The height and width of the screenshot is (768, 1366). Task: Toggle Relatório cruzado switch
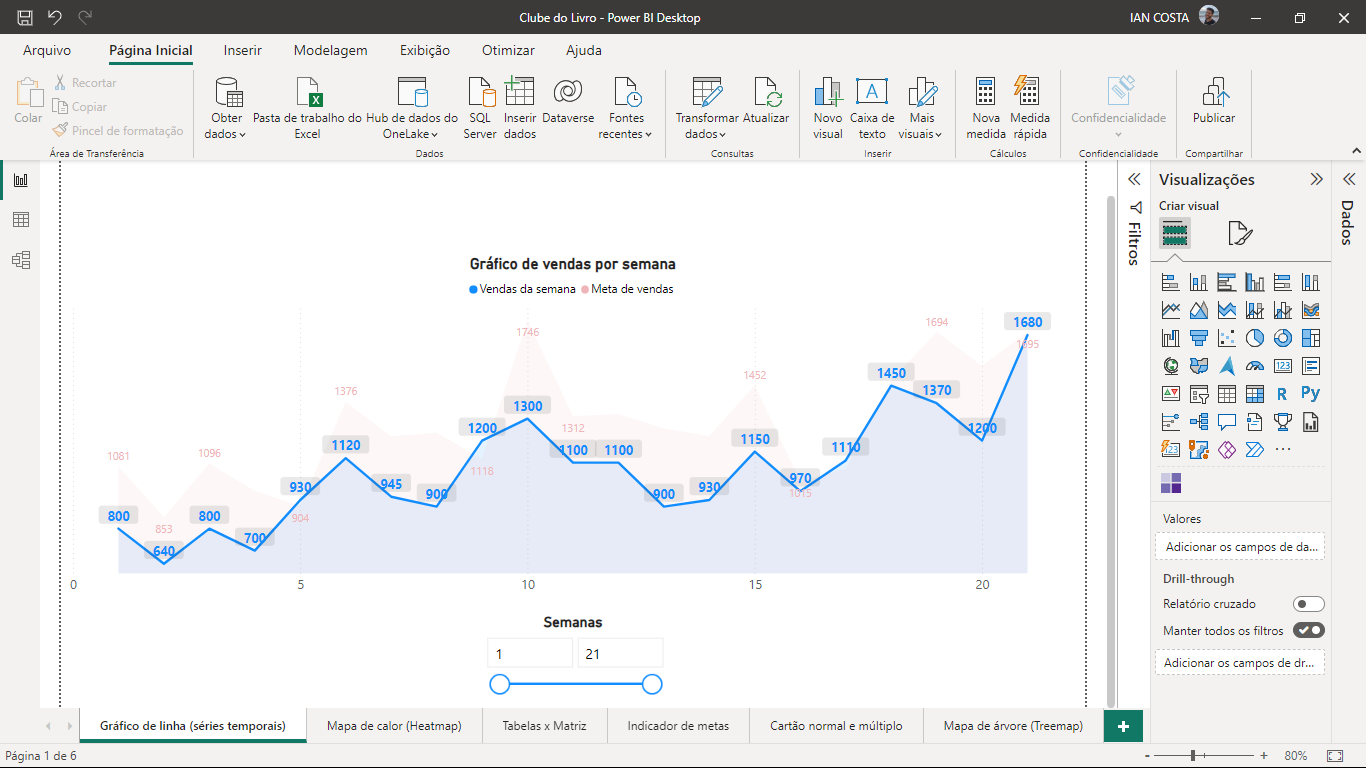(1309, 604)
